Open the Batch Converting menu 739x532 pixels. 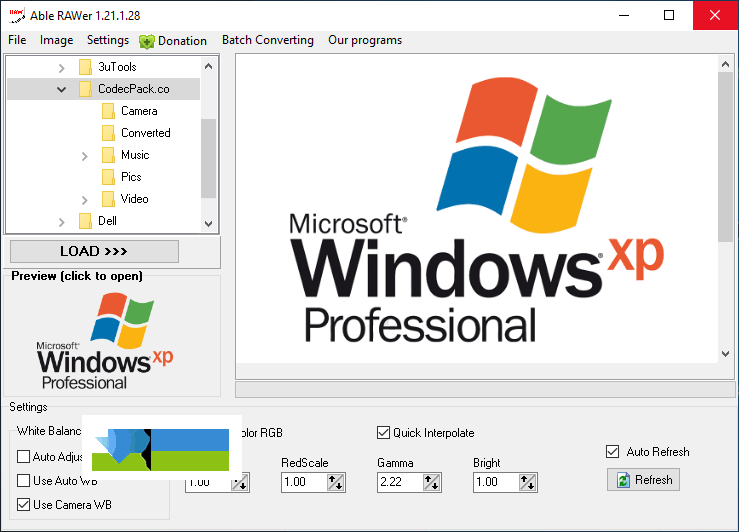point(268,40)
